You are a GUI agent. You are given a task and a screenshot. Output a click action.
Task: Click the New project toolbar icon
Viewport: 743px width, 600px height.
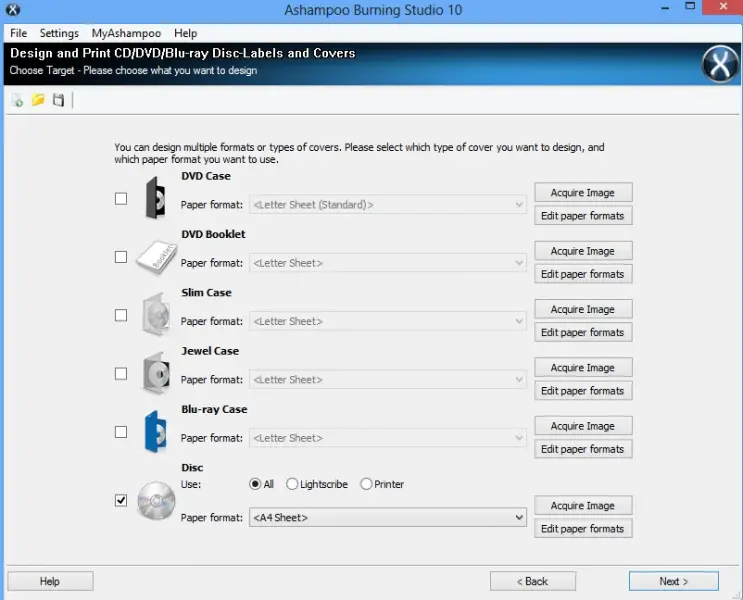click(18, 100)
